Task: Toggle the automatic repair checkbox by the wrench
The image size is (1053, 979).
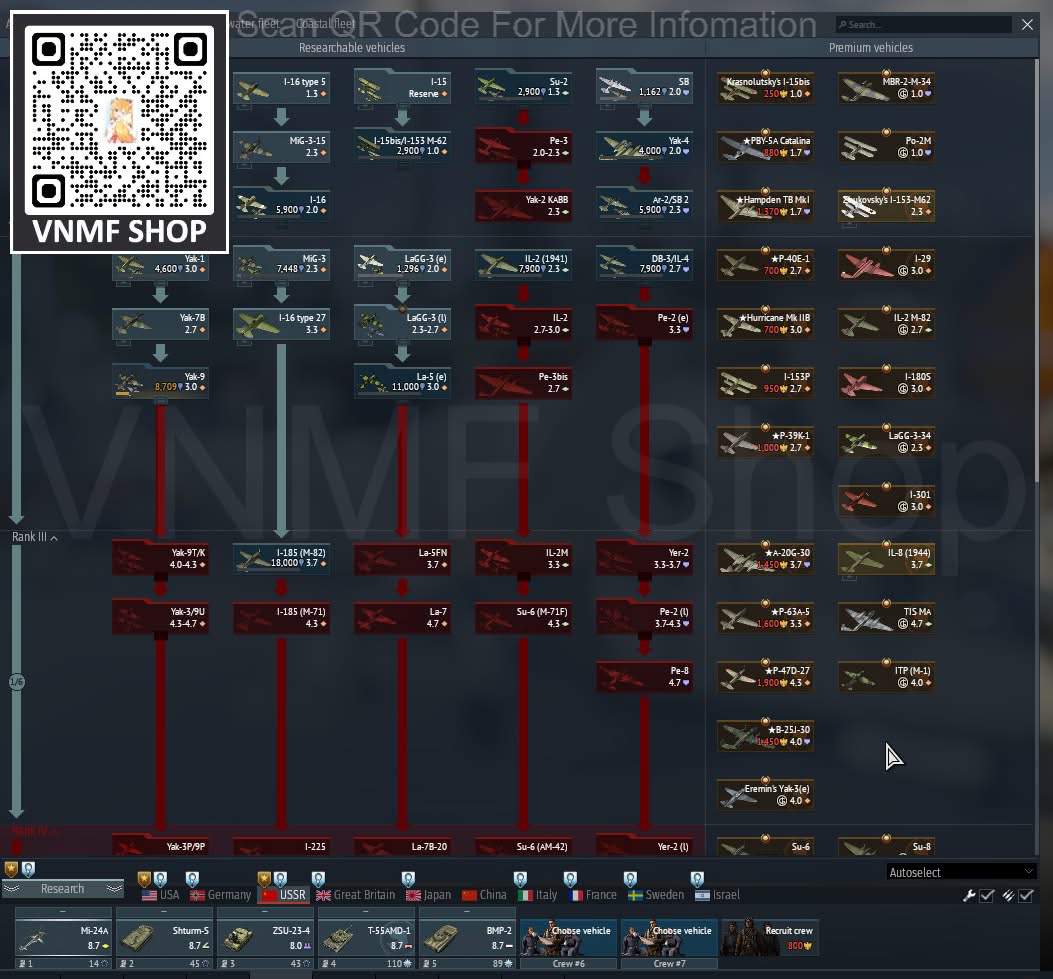Action: tap(987, 896)
